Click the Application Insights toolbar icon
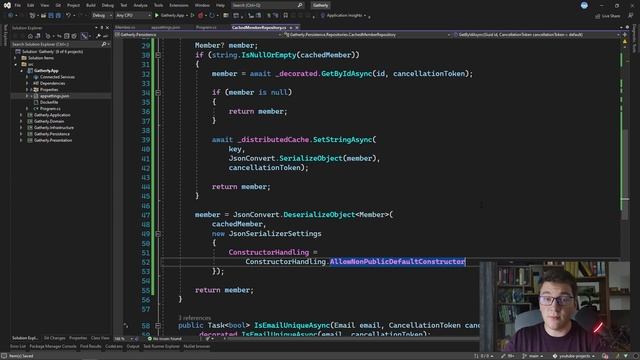 [323, 16]
